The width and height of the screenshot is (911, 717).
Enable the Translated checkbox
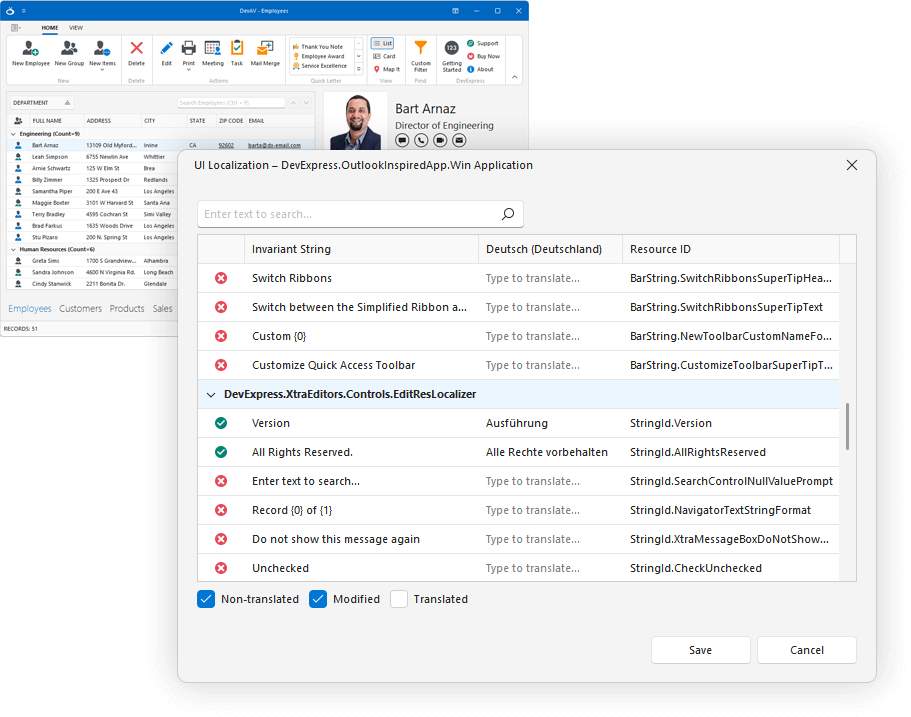click(x=399, y=599)
